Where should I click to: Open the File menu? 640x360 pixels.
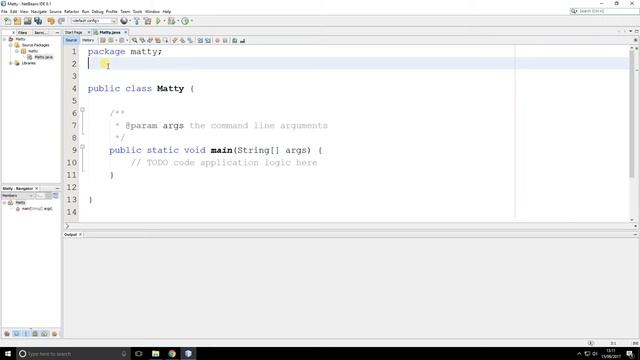pos(4,11)
